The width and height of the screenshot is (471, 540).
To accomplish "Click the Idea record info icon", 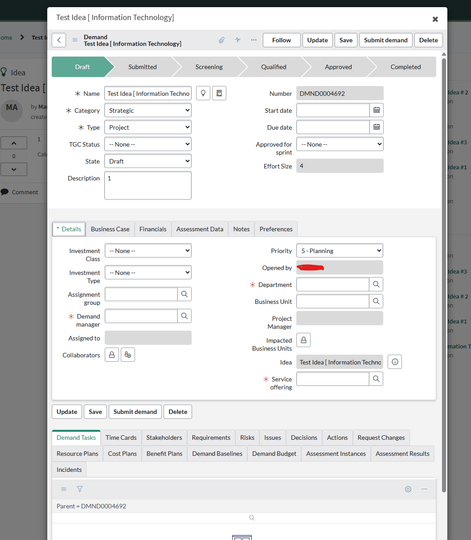I will pyautogui.click(x=395, y=362).
